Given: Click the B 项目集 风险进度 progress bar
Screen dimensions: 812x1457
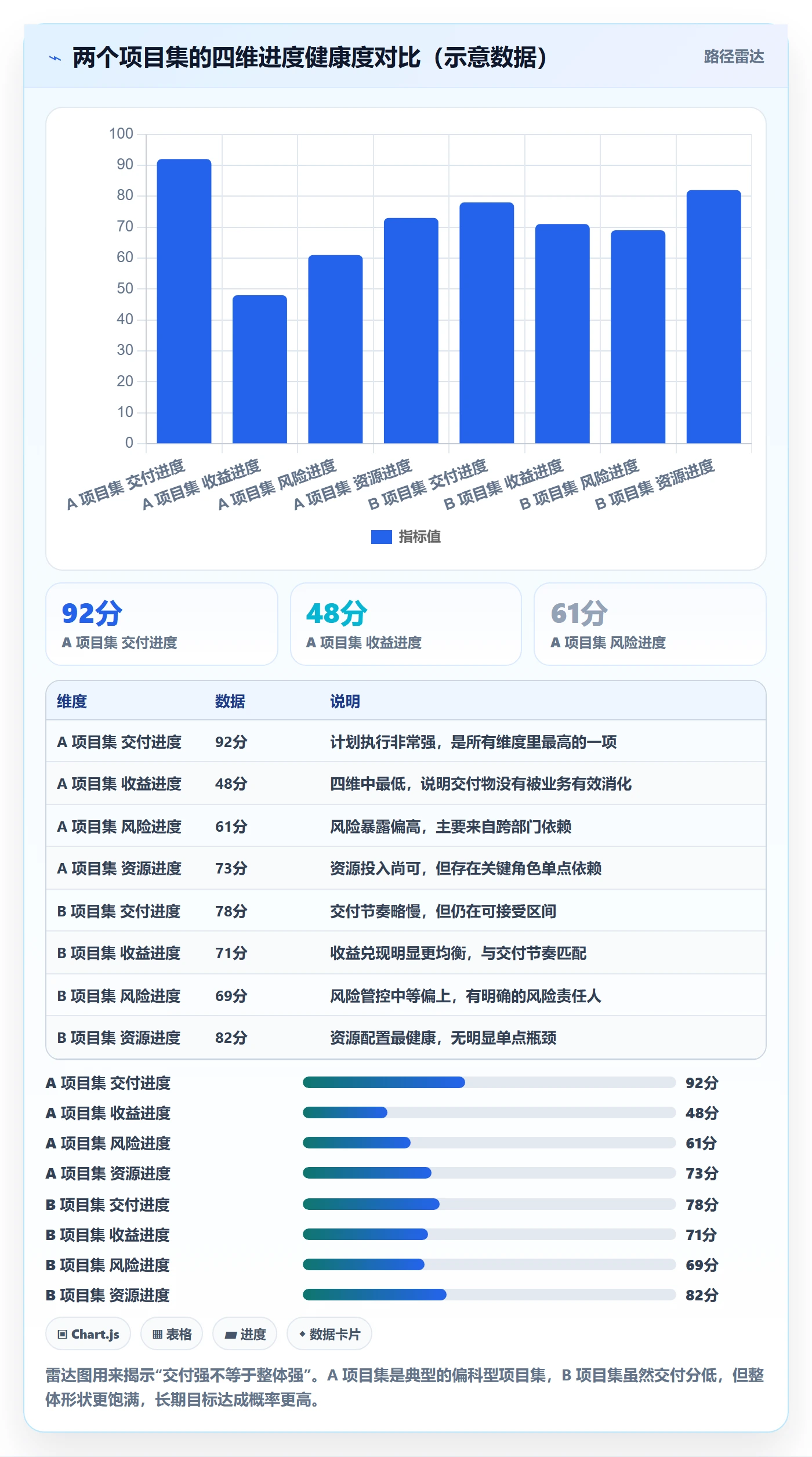Looking at the screenshot, I should (x=490, y=1264).
